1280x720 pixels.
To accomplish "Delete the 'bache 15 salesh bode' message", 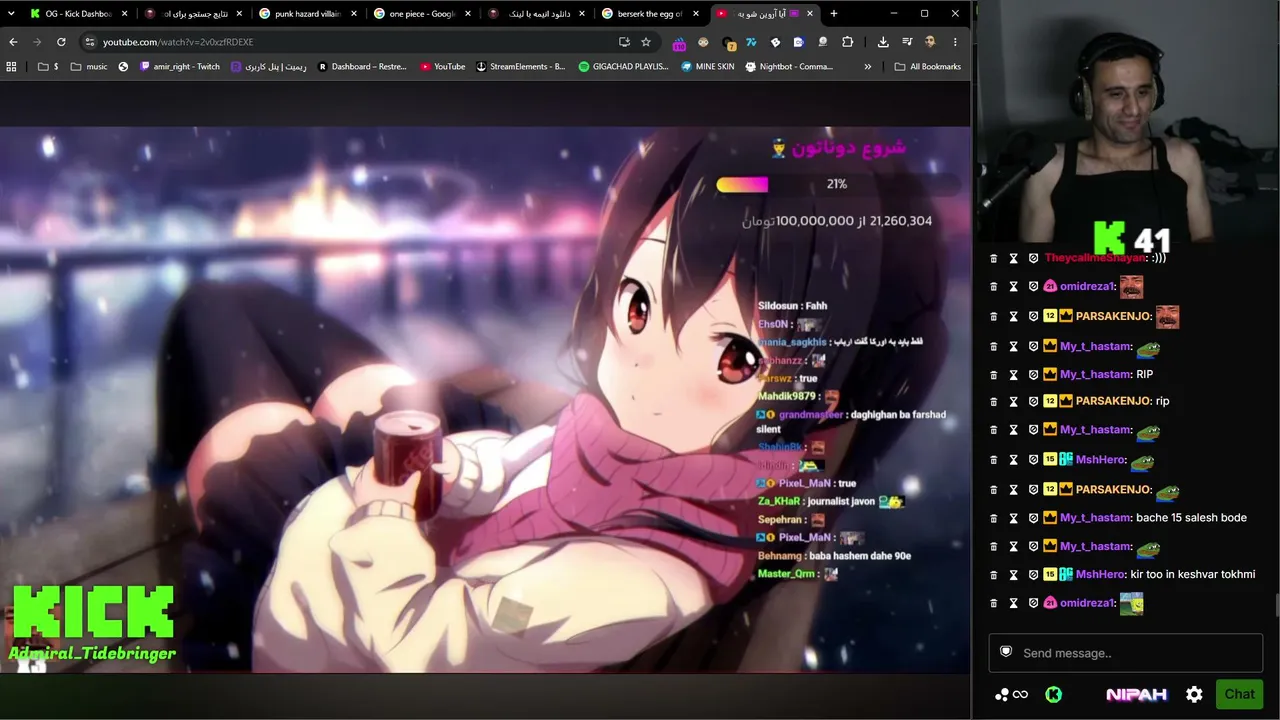I will tap(993, 518).
